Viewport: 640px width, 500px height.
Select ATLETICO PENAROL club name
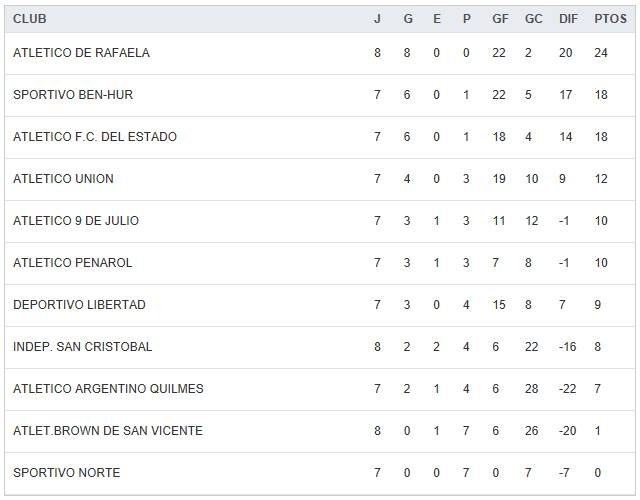point(72,263)
